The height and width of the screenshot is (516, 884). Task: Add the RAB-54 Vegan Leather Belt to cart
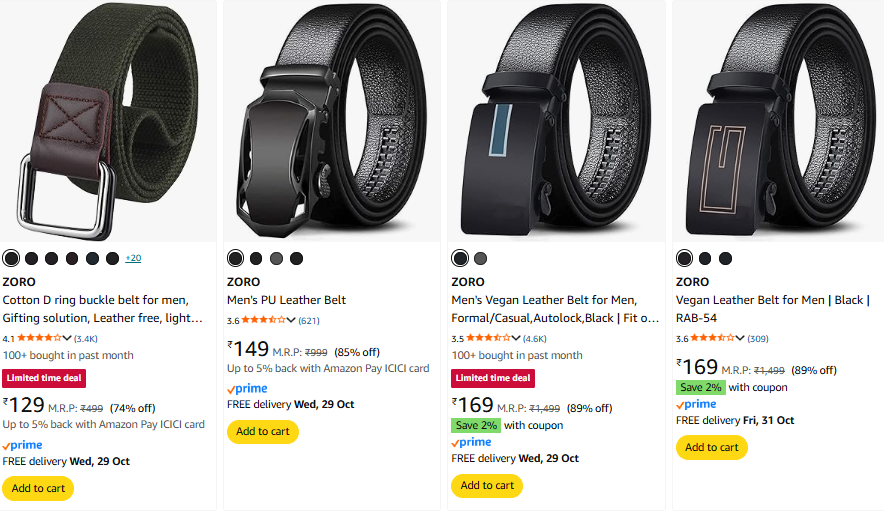pos(712,447)
